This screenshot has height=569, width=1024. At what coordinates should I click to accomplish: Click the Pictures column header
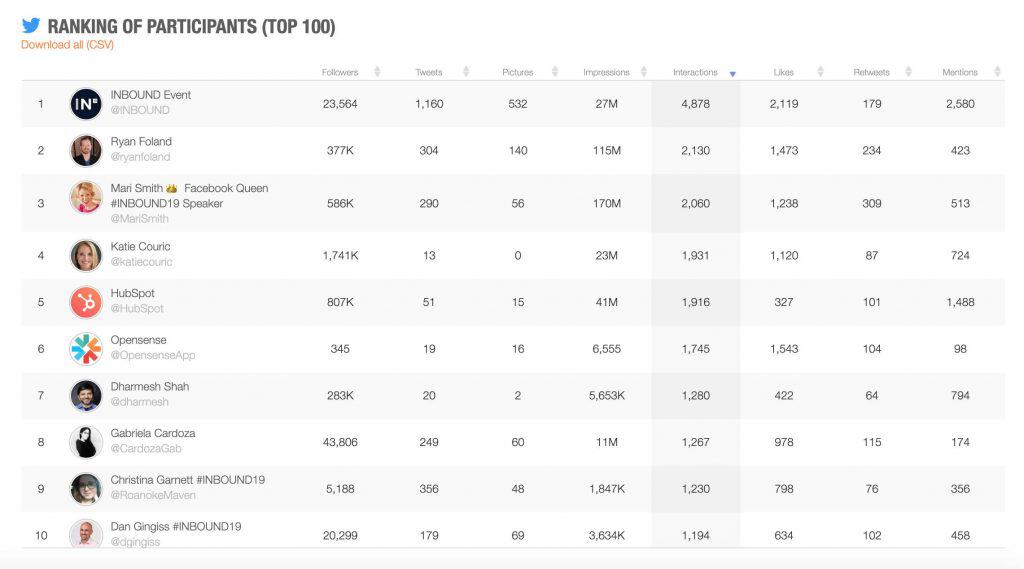coord(518,72)
